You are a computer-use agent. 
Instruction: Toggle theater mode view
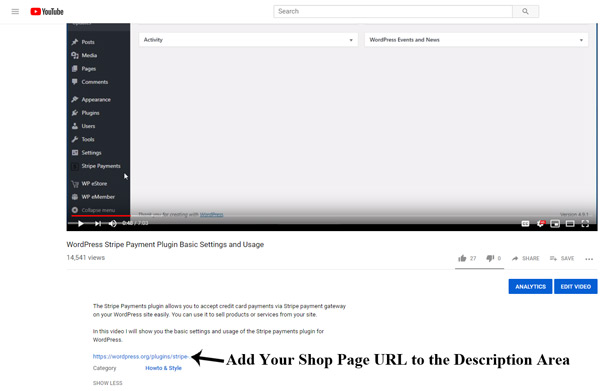coord(570,223)
